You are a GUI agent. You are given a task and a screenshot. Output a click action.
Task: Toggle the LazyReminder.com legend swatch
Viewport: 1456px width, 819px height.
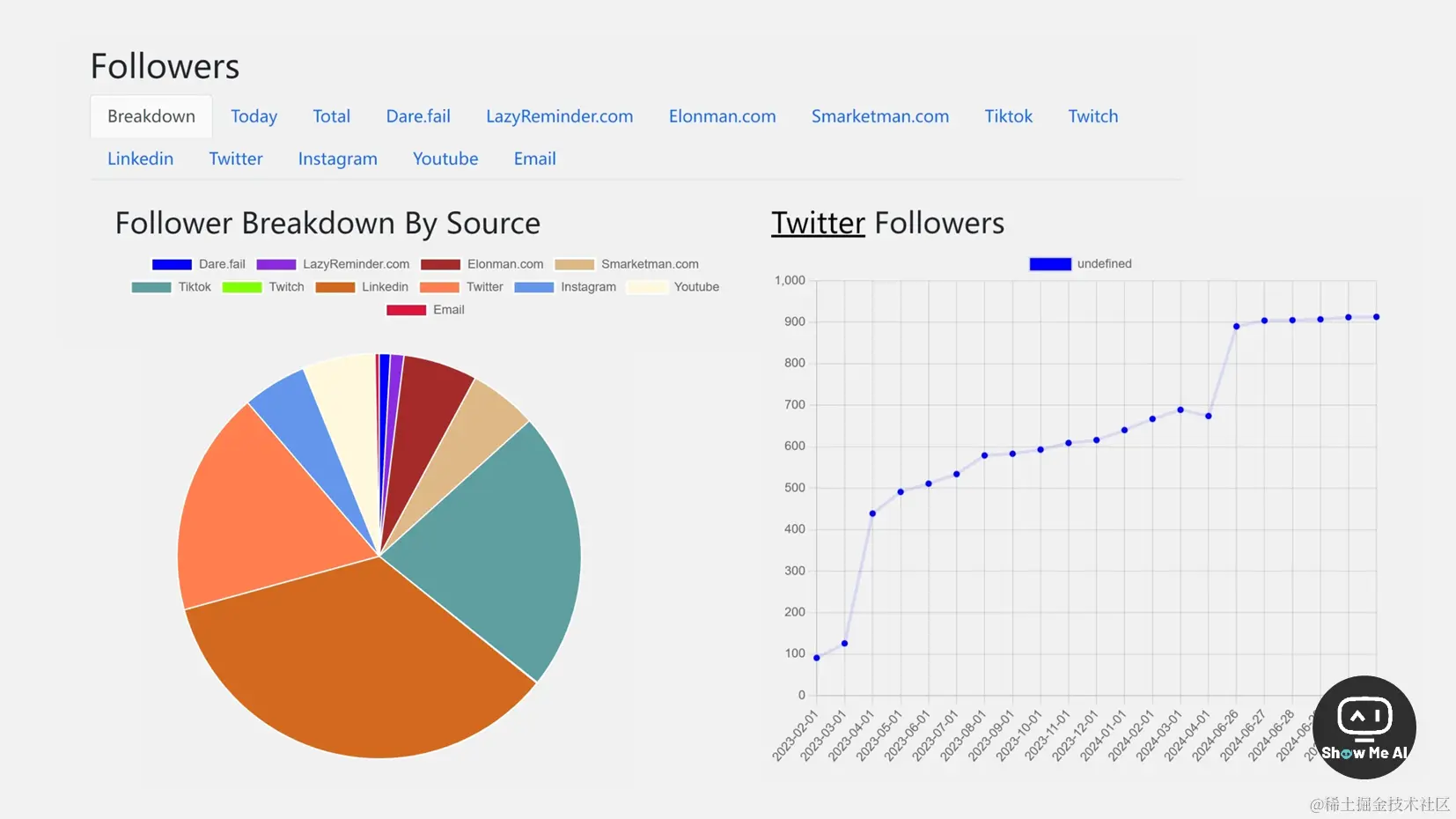276,264
